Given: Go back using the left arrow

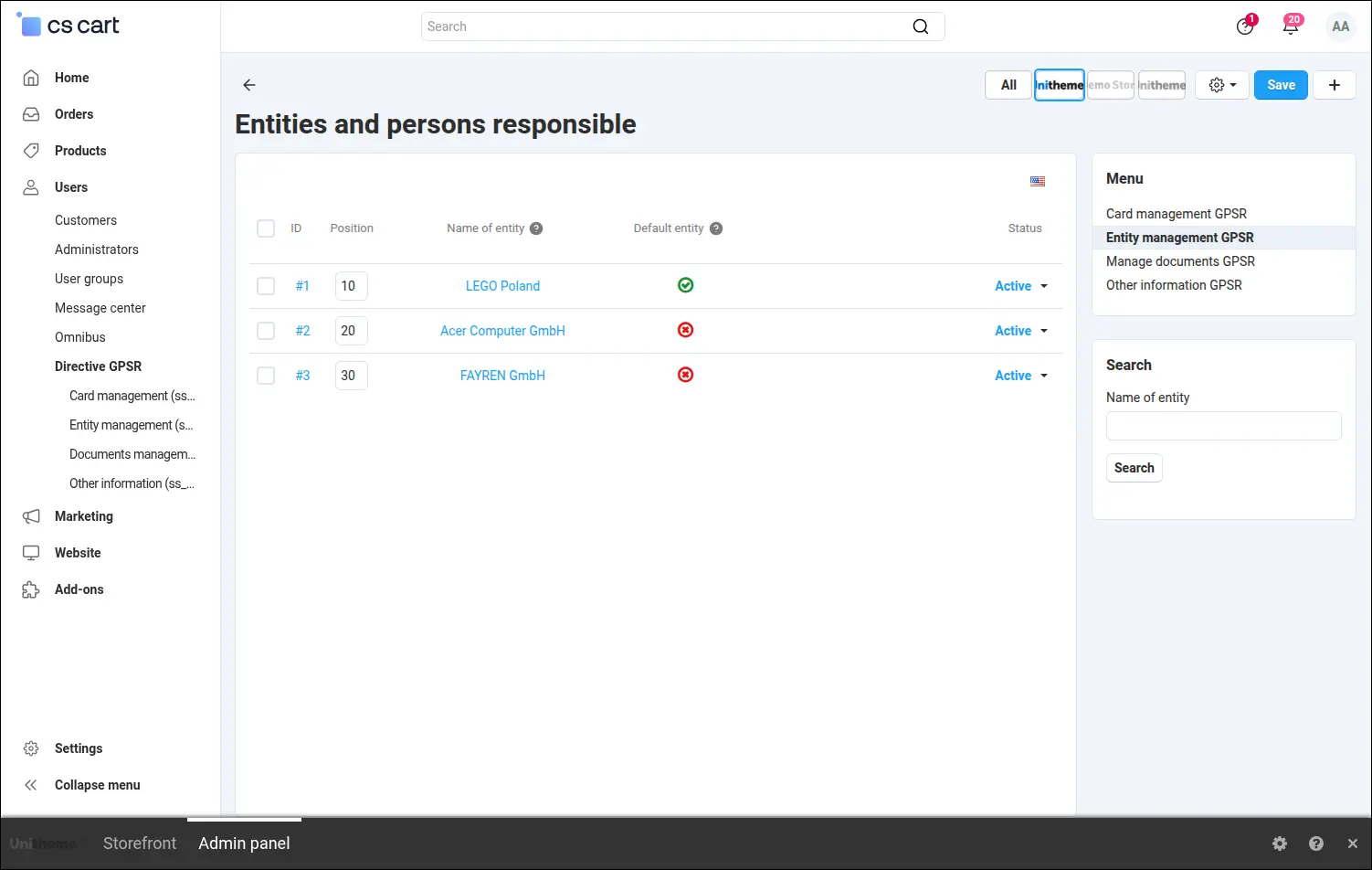Looking at the screenshot, I should 249,85.
